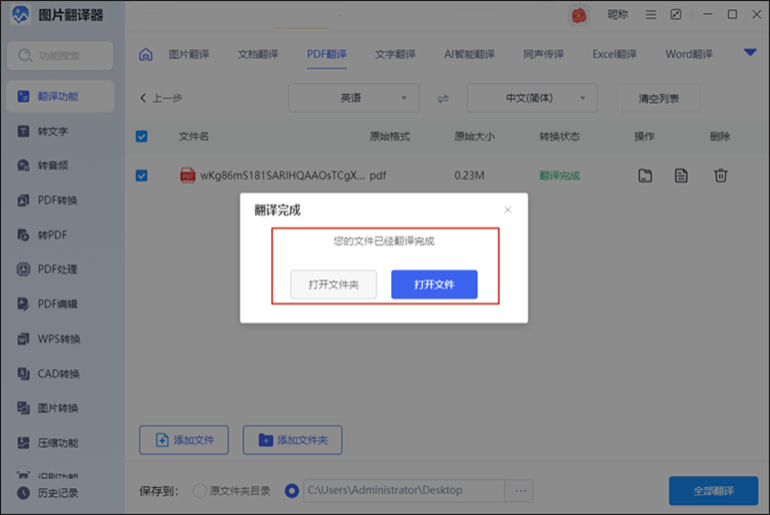Click the 翻译完成 status in the file row
The image size is (770, 515).
(x=559, y=175)
